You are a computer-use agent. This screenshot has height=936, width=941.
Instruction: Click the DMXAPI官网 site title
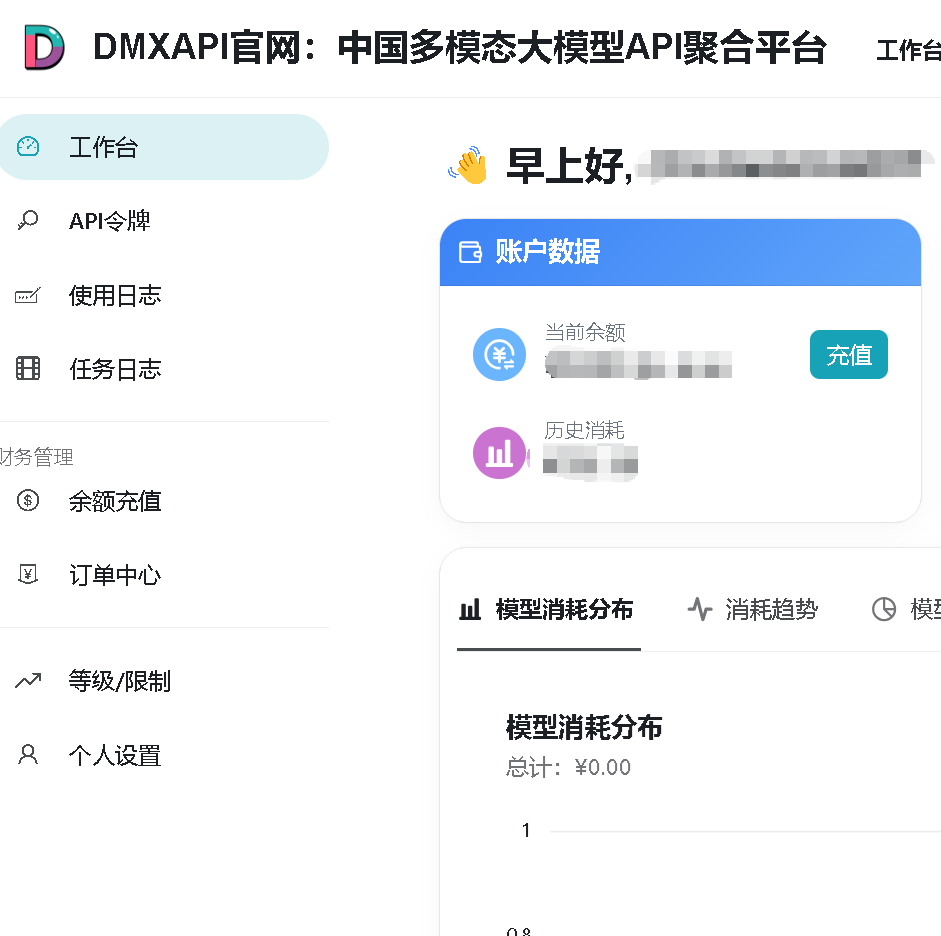pyautogui.click(x=460, y=47)
